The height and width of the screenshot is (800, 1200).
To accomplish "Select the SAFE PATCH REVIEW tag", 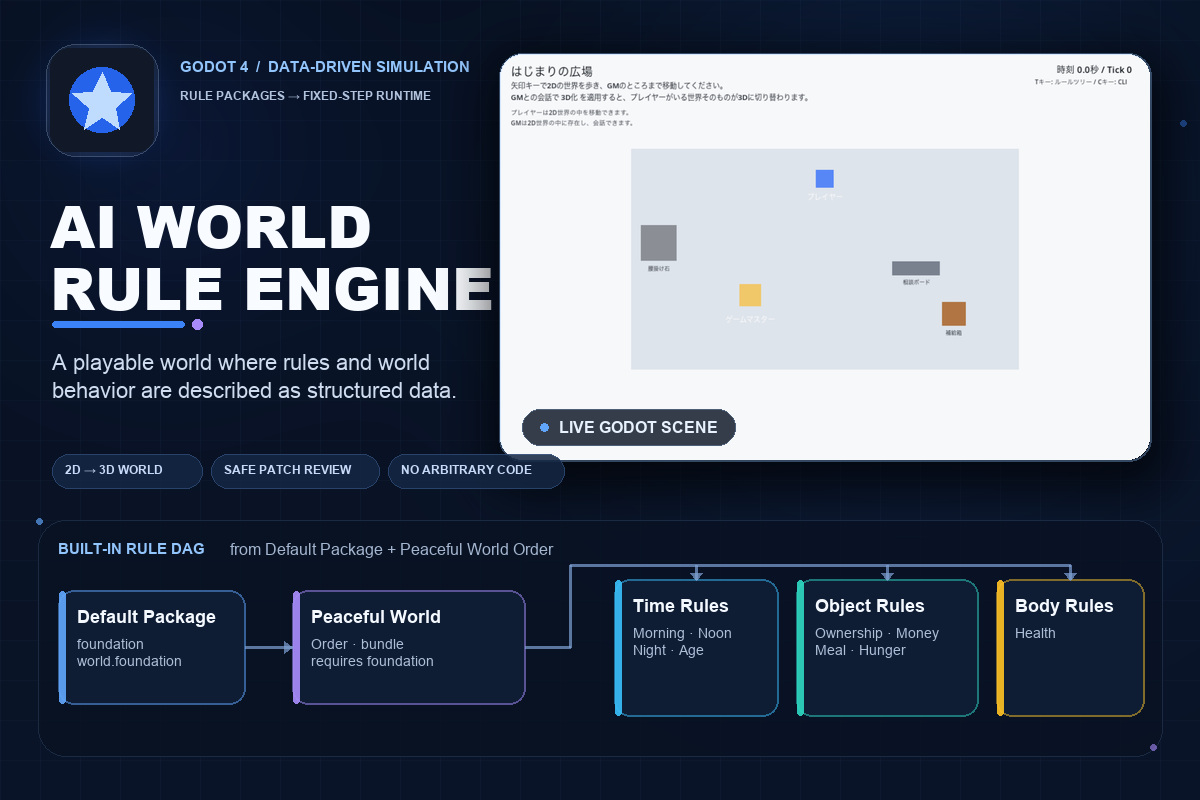I will pos(295,471).
